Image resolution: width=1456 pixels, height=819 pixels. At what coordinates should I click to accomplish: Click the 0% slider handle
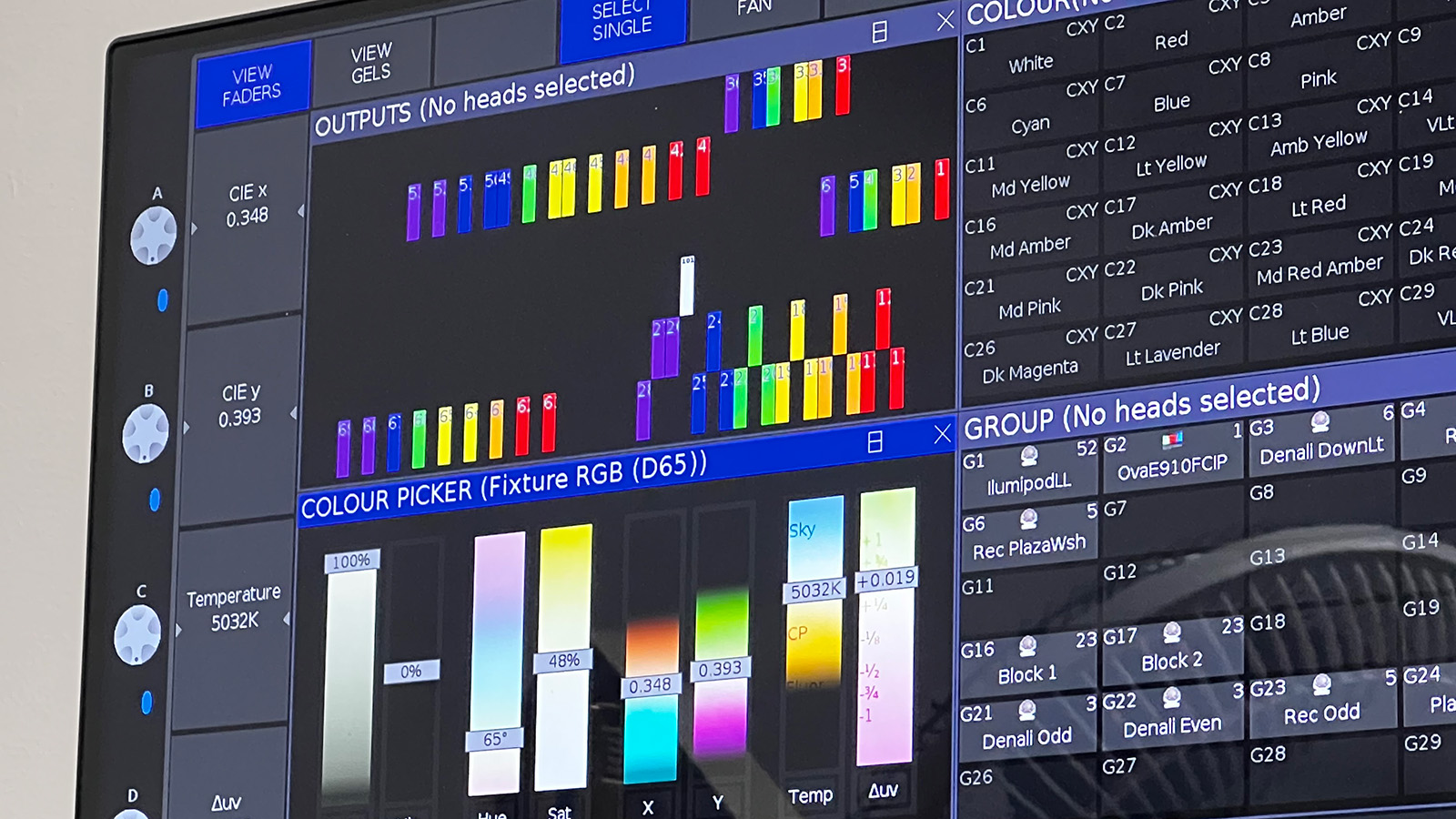click(x=411, y=672)
